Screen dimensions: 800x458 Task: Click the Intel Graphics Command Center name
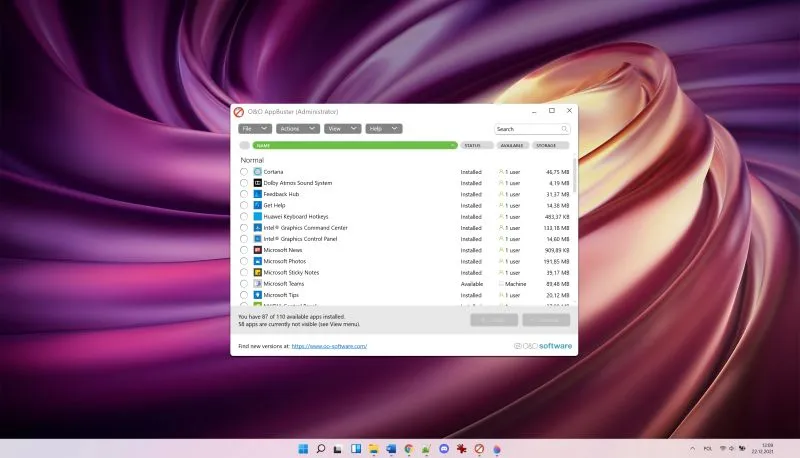[305, 228]
